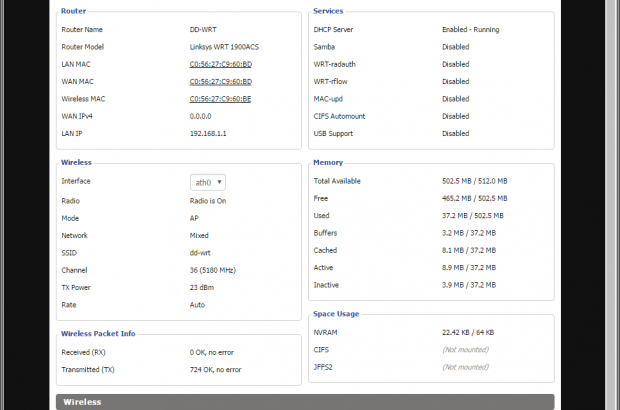
Task: Click the Wireless section header bar
Action: click(x=85, y=402)
